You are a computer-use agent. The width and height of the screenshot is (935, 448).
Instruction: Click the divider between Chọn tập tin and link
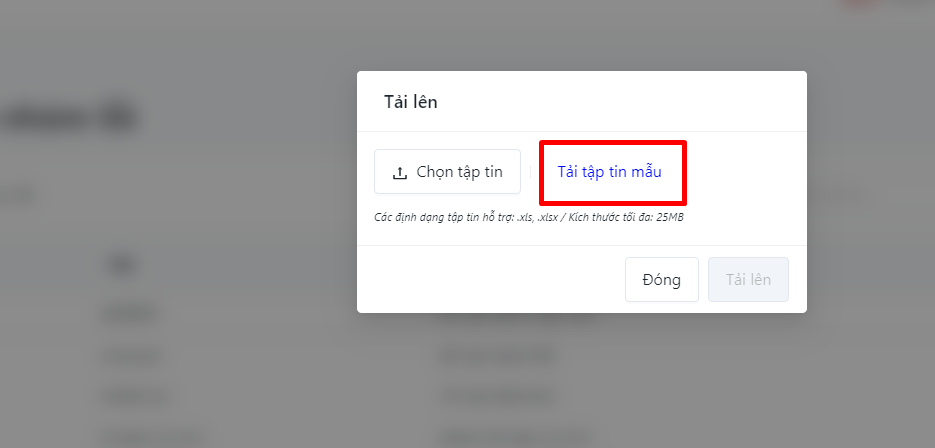click(x=530, y=172)
